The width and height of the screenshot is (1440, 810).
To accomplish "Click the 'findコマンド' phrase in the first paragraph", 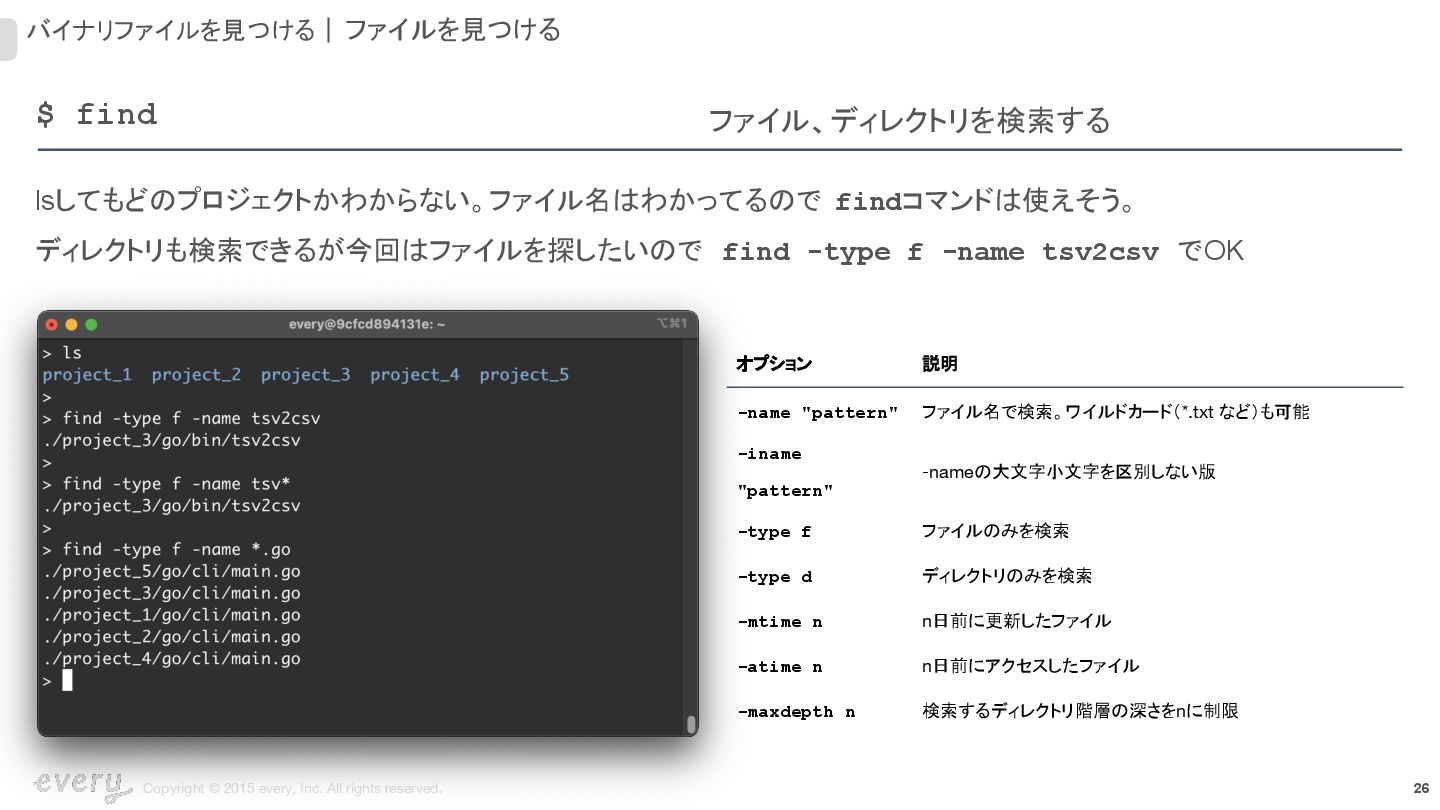I will tap(914, 202).
